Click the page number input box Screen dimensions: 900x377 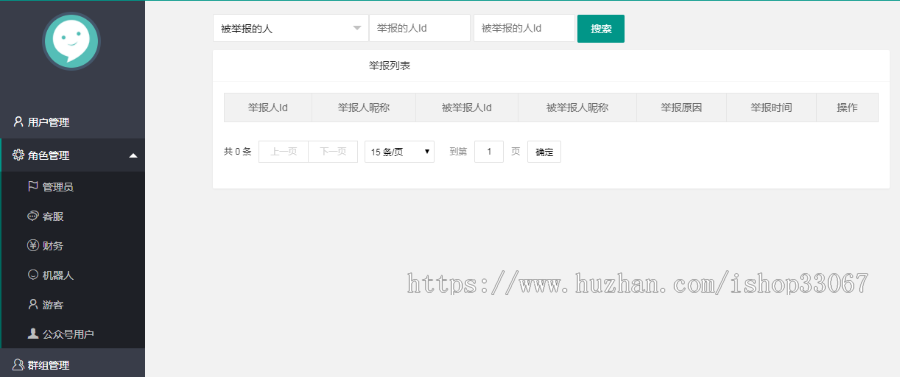tap(489, 151)
